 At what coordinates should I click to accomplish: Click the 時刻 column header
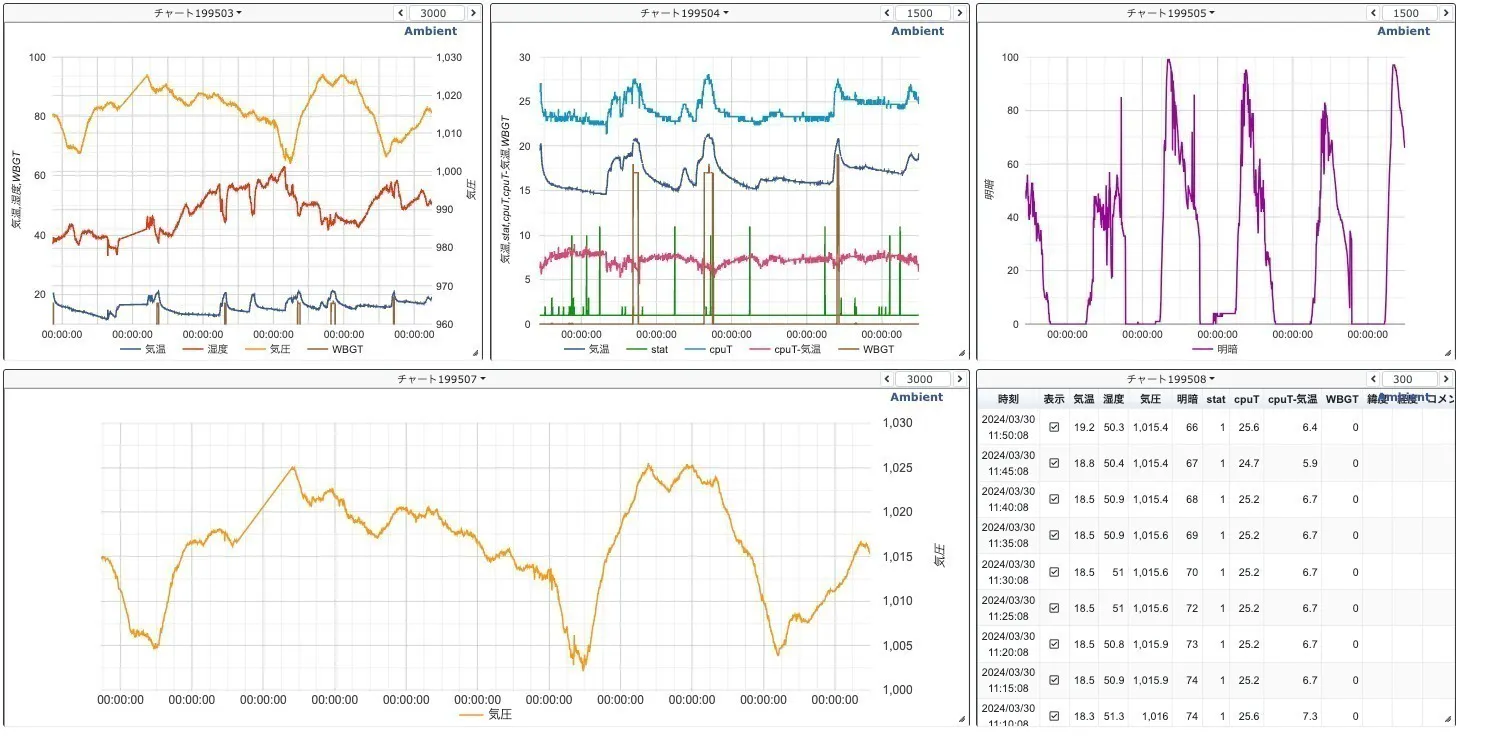coord(1008,399)
